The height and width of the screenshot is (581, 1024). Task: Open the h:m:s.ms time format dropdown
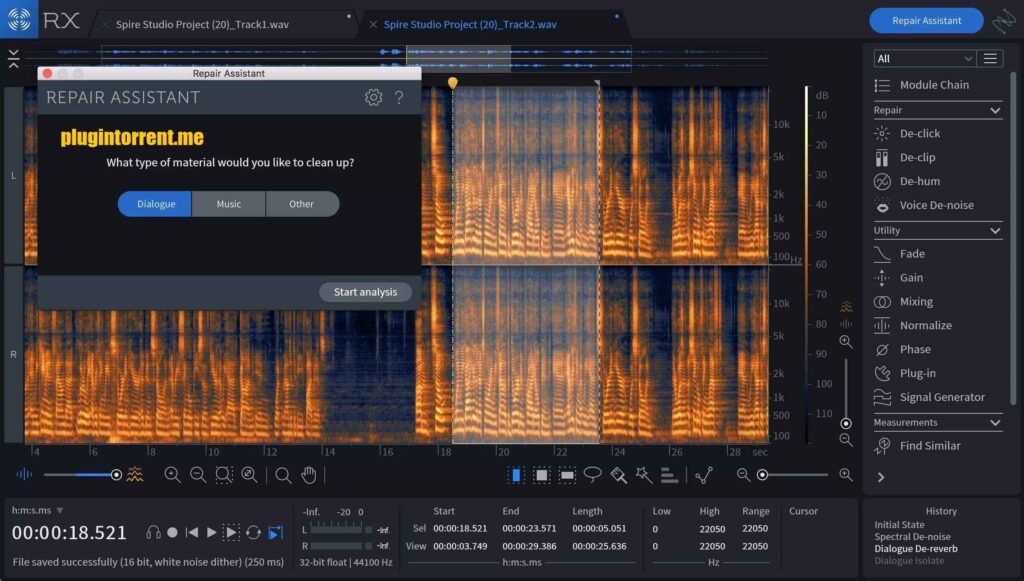click(38, 510)
